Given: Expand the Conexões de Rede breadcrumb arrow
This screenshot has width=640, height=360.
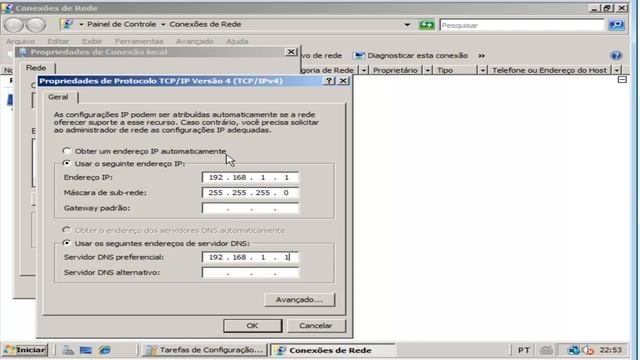Looking at the screenshot, I should [x=163, y=24].
